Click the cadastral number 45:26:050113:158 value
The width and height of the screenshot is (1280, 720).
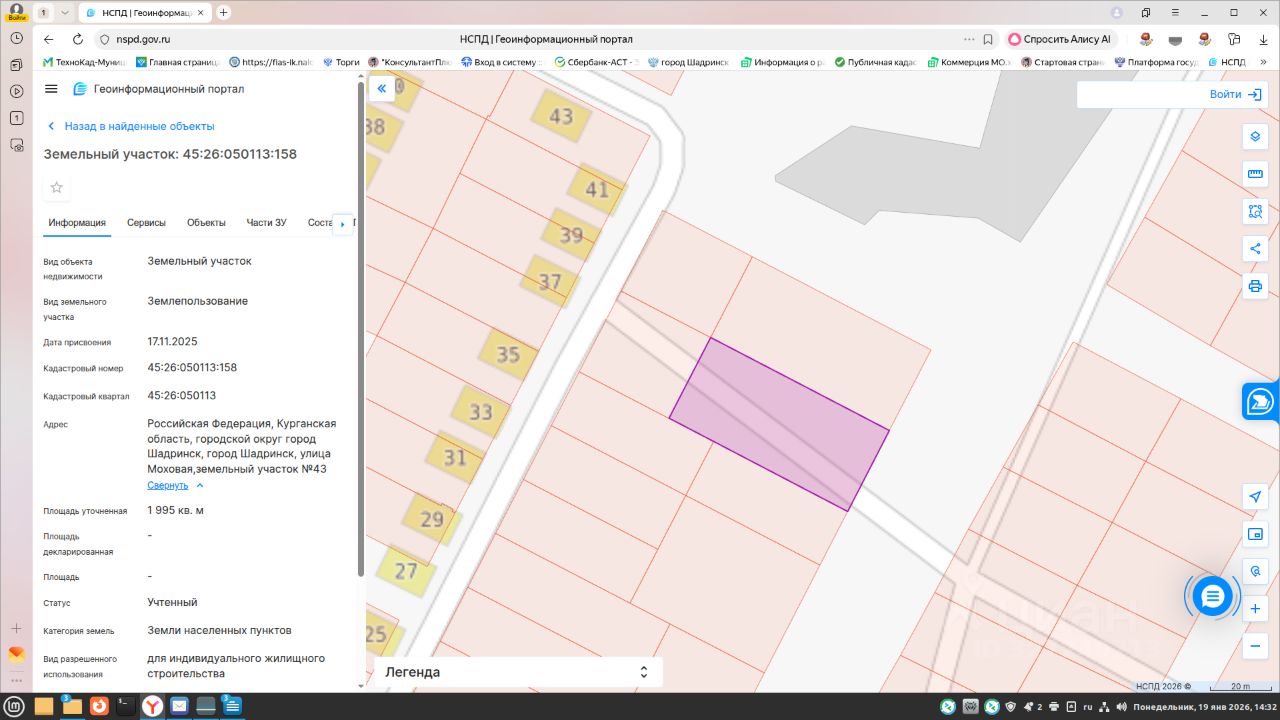point(192,367)
